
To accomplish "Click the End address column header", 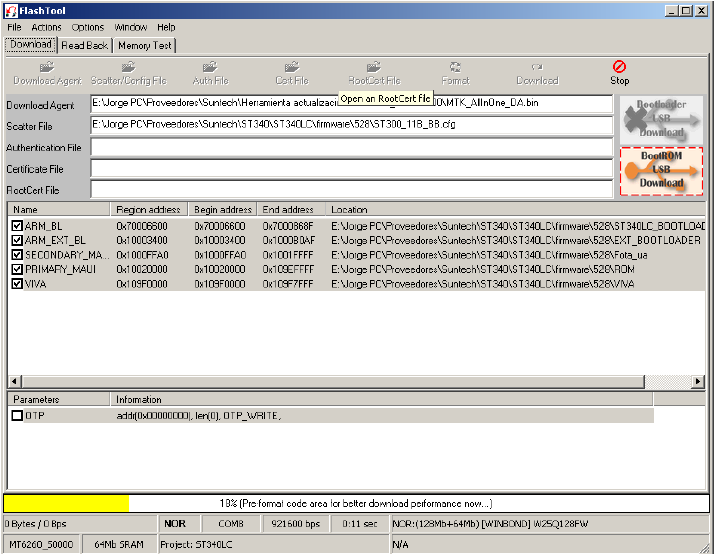I will 291,210.
